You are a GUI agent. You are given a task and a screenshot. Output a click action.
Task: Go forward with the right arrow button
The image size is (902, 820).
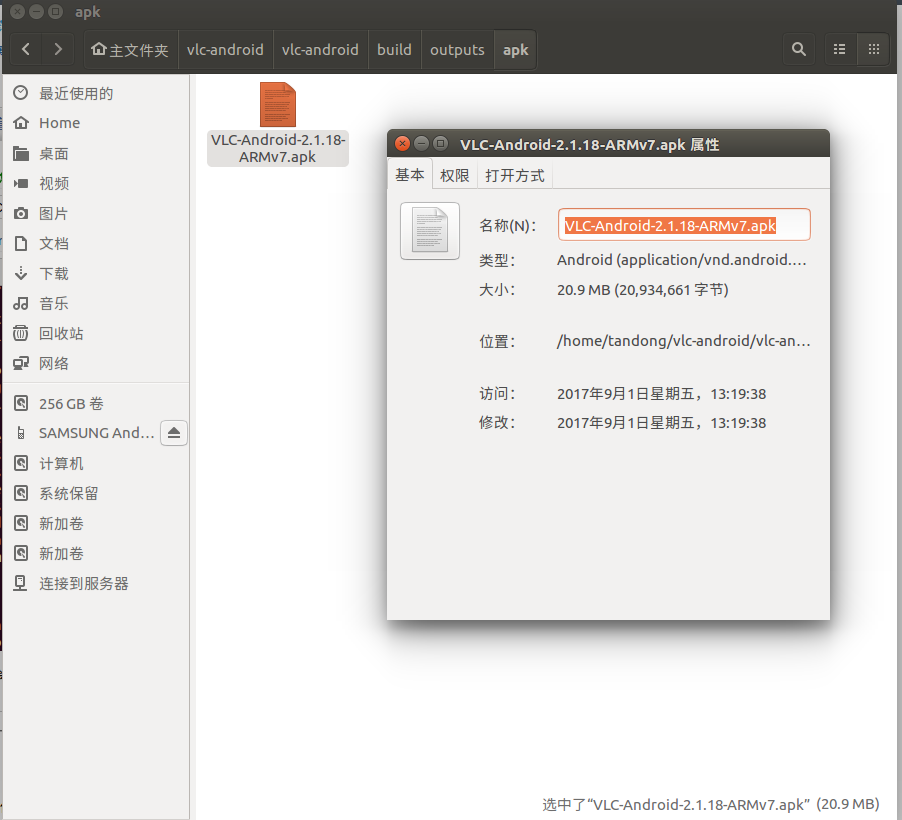[58, 49]
